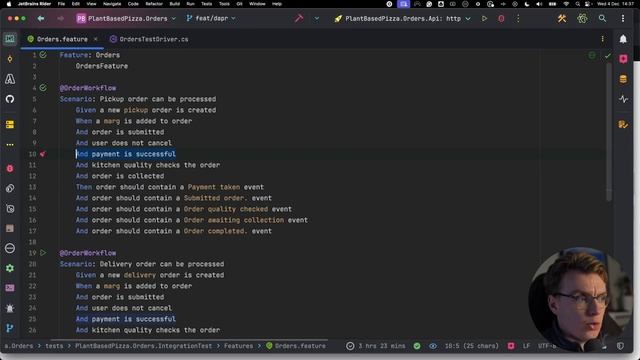Open the Git menu
The height and width of the screenshot is (360, 640).
[240, 4]
